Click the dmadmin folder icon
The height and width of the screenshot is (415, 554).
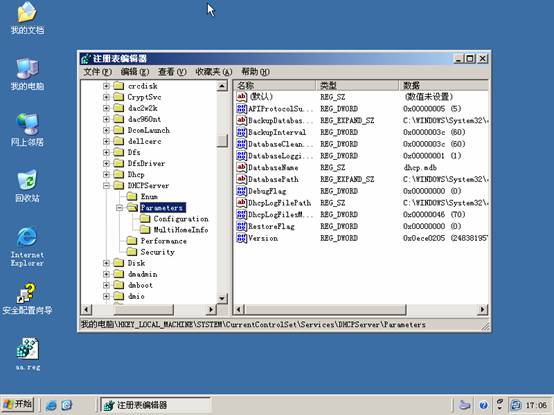pyautogui.click(x=119, y=274)
